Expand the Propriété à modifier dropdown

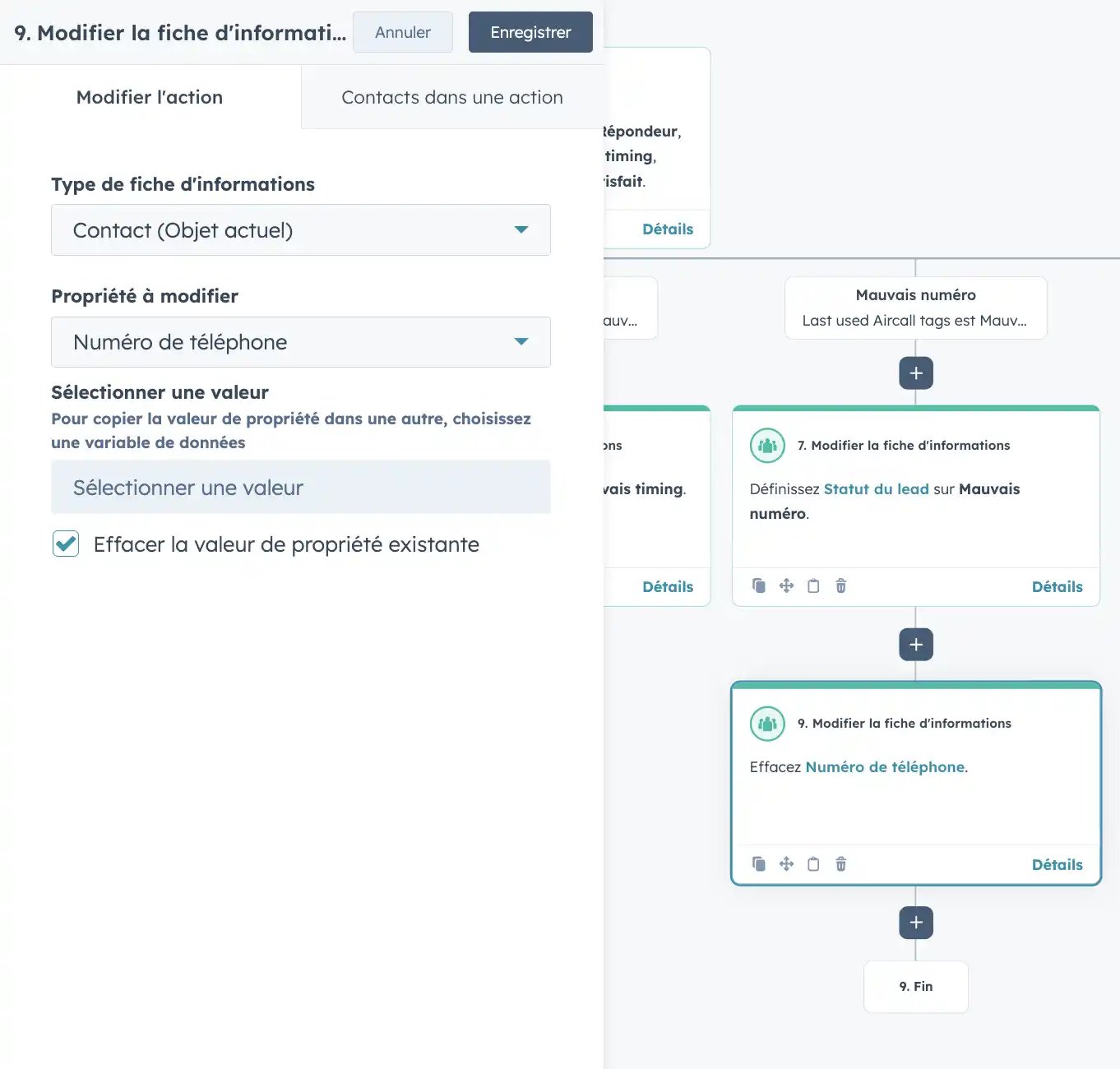pyautogui.click(x=300, y=342)
